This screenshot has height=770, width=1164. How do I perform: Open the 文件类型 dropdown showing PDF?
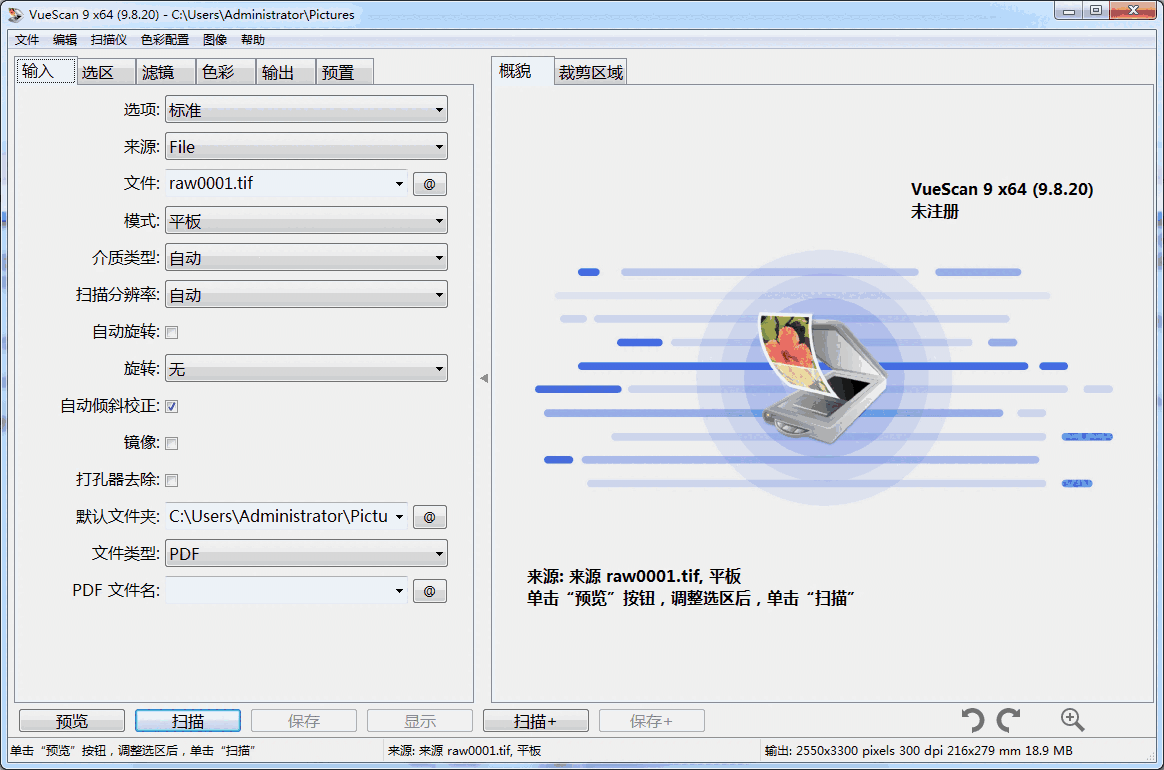coord(305,553)
